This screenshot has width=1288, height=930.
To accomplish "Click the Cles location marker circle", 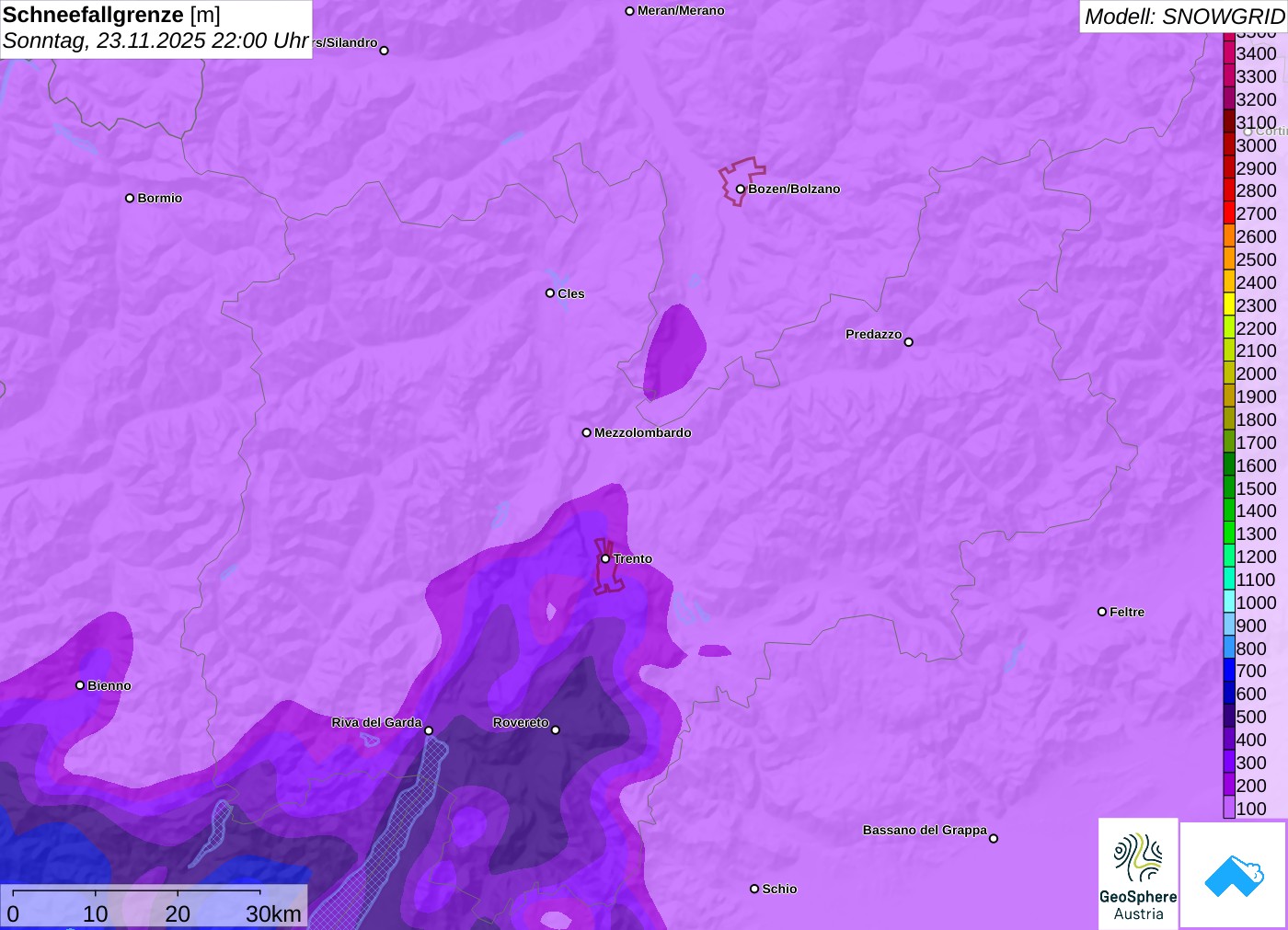I will [x=550, y=293].
